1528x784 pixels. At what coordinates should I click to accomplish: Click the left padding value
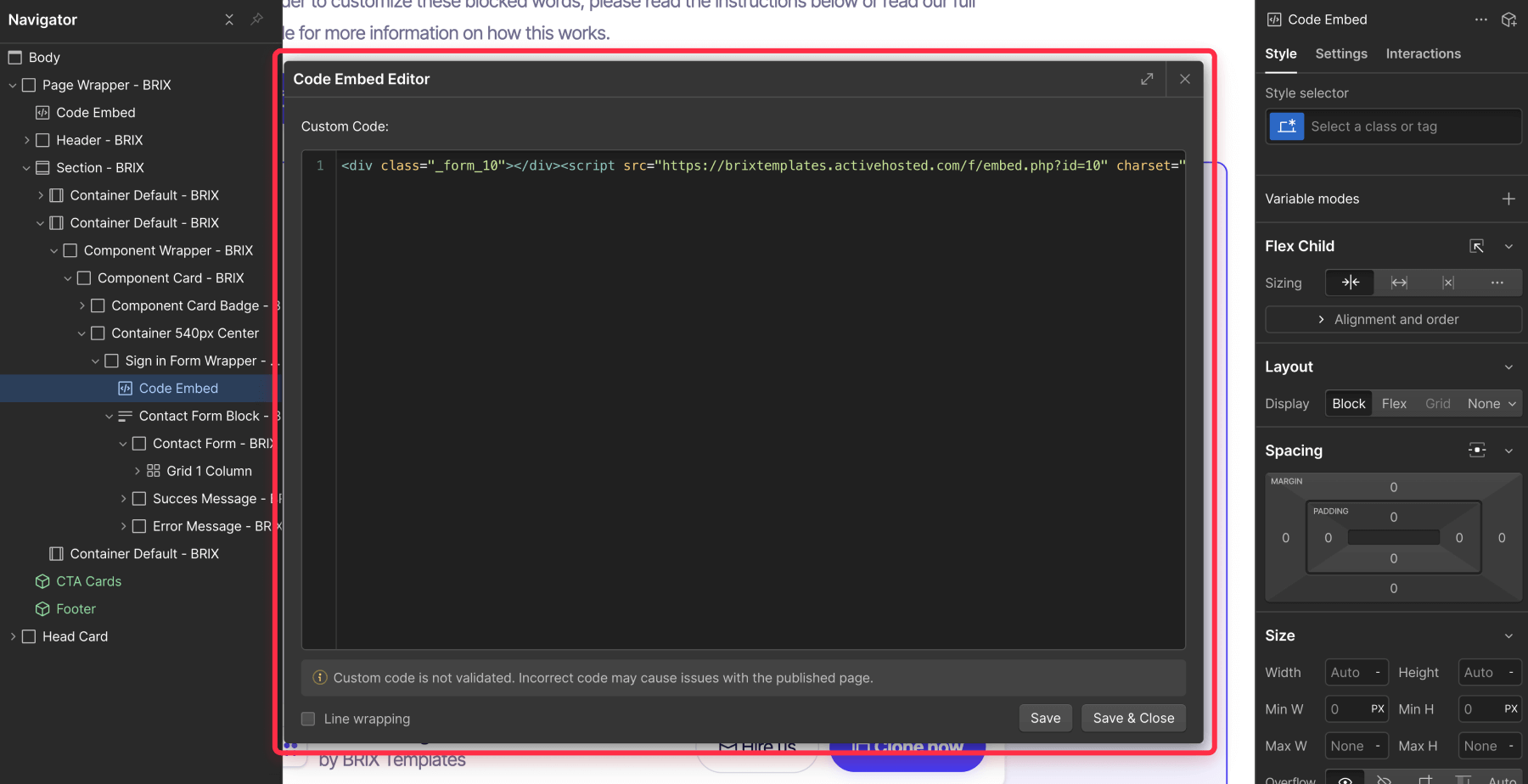point(1329,538)
